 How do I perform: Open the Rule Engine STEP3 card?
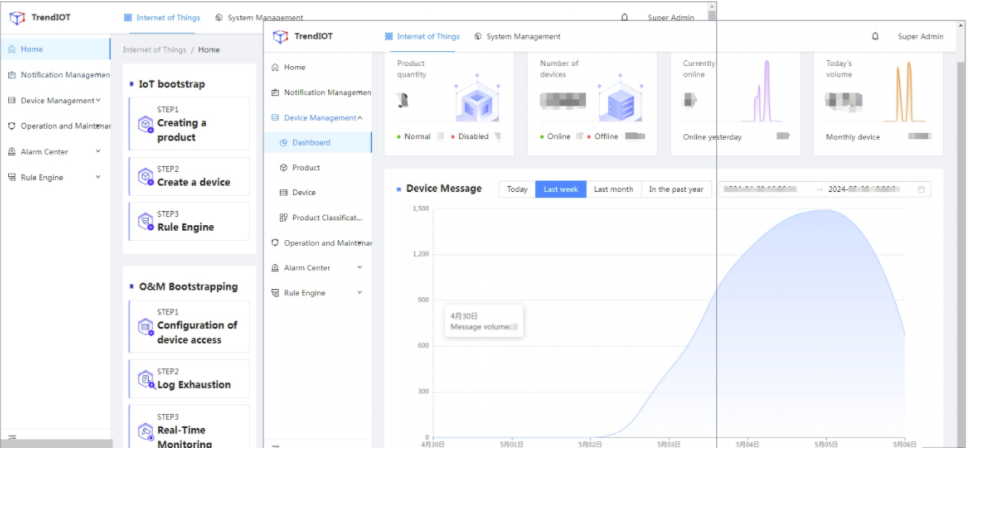(x=189, y=222)
